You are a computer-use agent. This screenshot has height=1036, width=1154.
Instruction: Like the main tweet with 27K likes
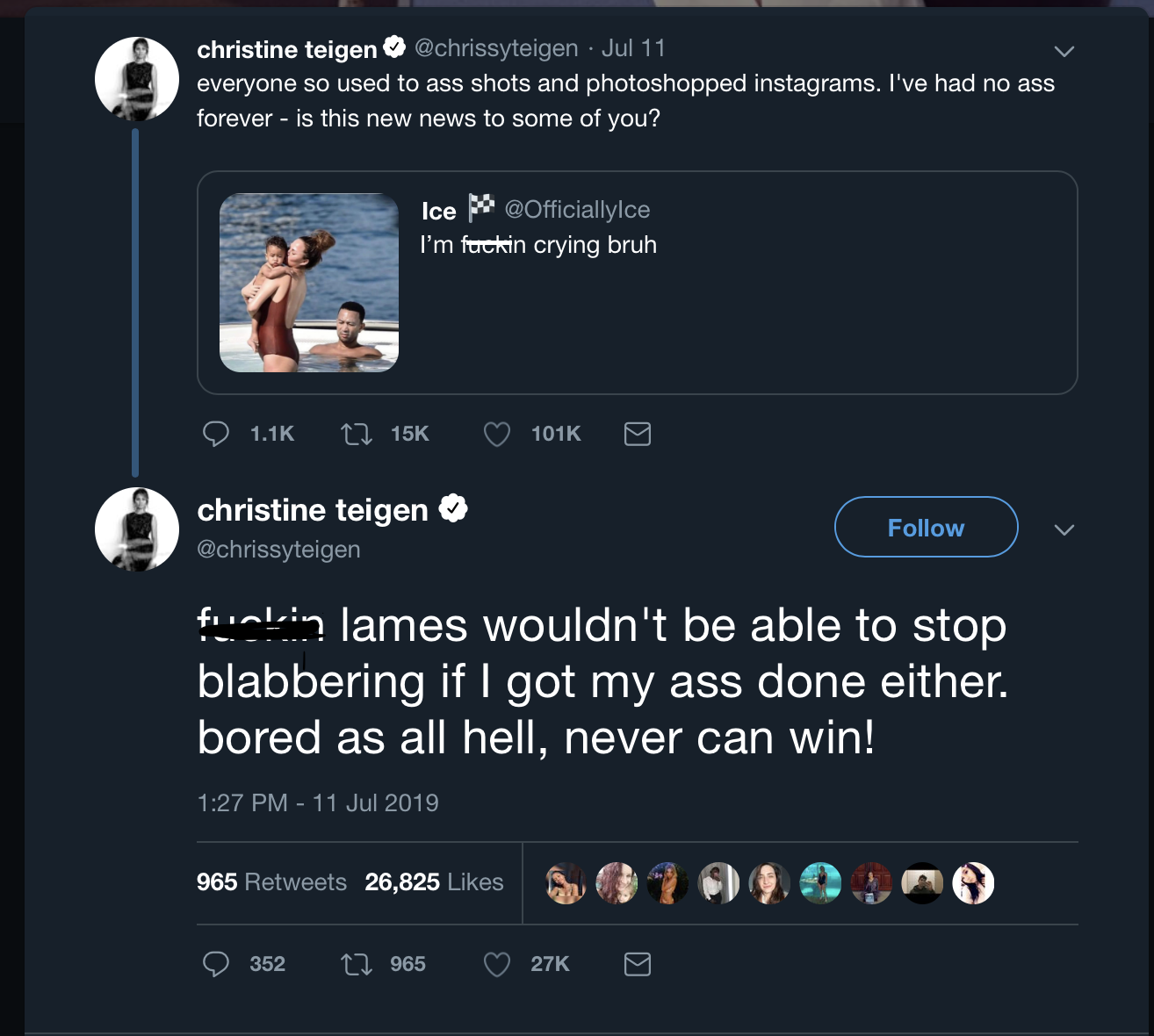click(x=497, y=964)
